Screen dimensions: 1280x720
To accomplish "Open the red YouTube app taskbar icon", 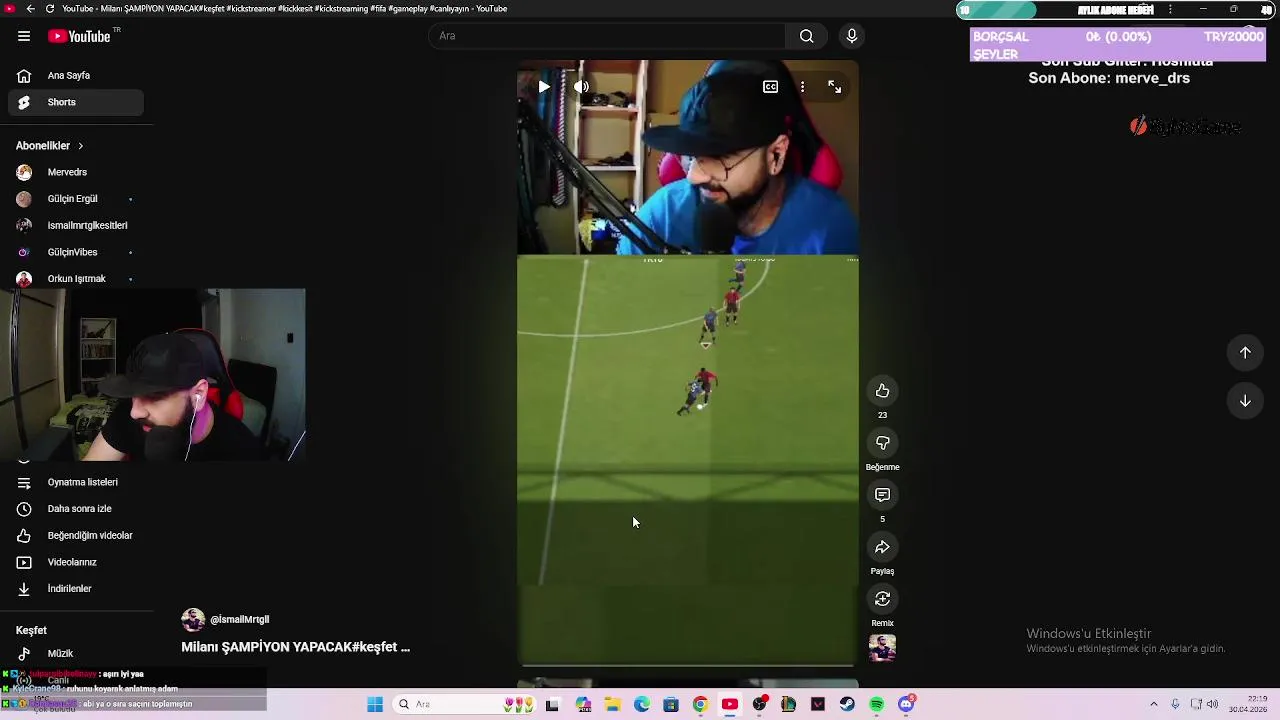I will pos(730,704).
